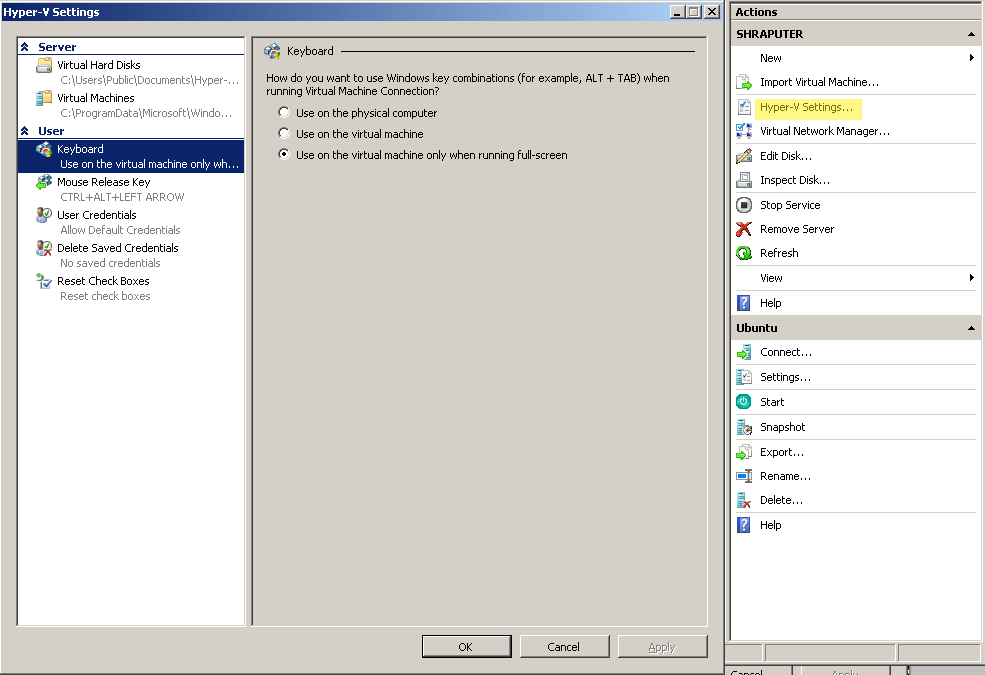Select User Credentials tree item

tap(131, 222)
